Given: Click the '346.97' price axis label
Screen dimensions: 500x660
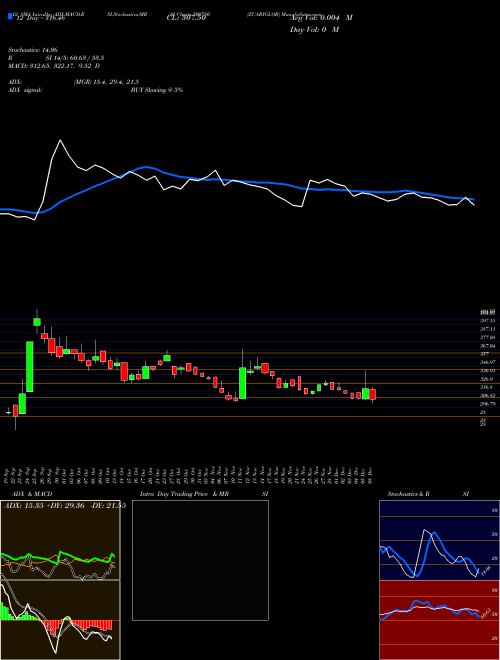Looking at the screenshot, I should pos(487,362).
